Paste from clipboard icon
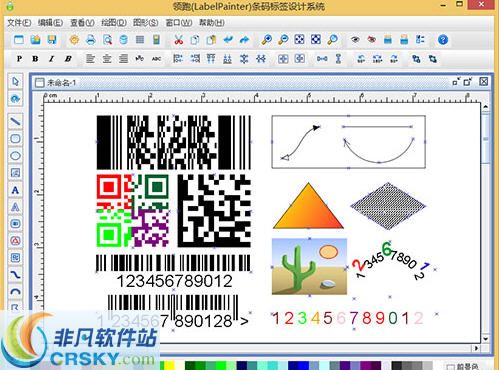The image size is (499, 370). coord(211,40)
